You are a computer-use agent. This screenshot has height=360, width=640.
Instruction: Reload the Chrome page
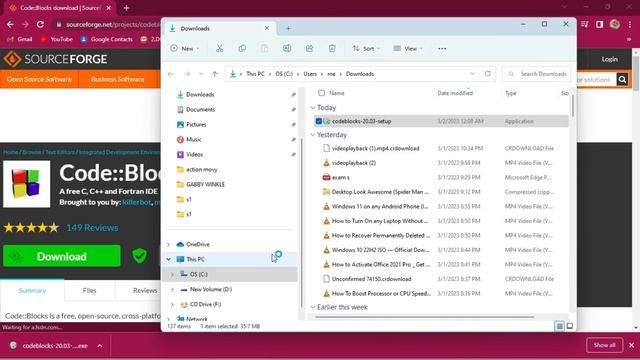pyautogui.click(x=40, y=24)
